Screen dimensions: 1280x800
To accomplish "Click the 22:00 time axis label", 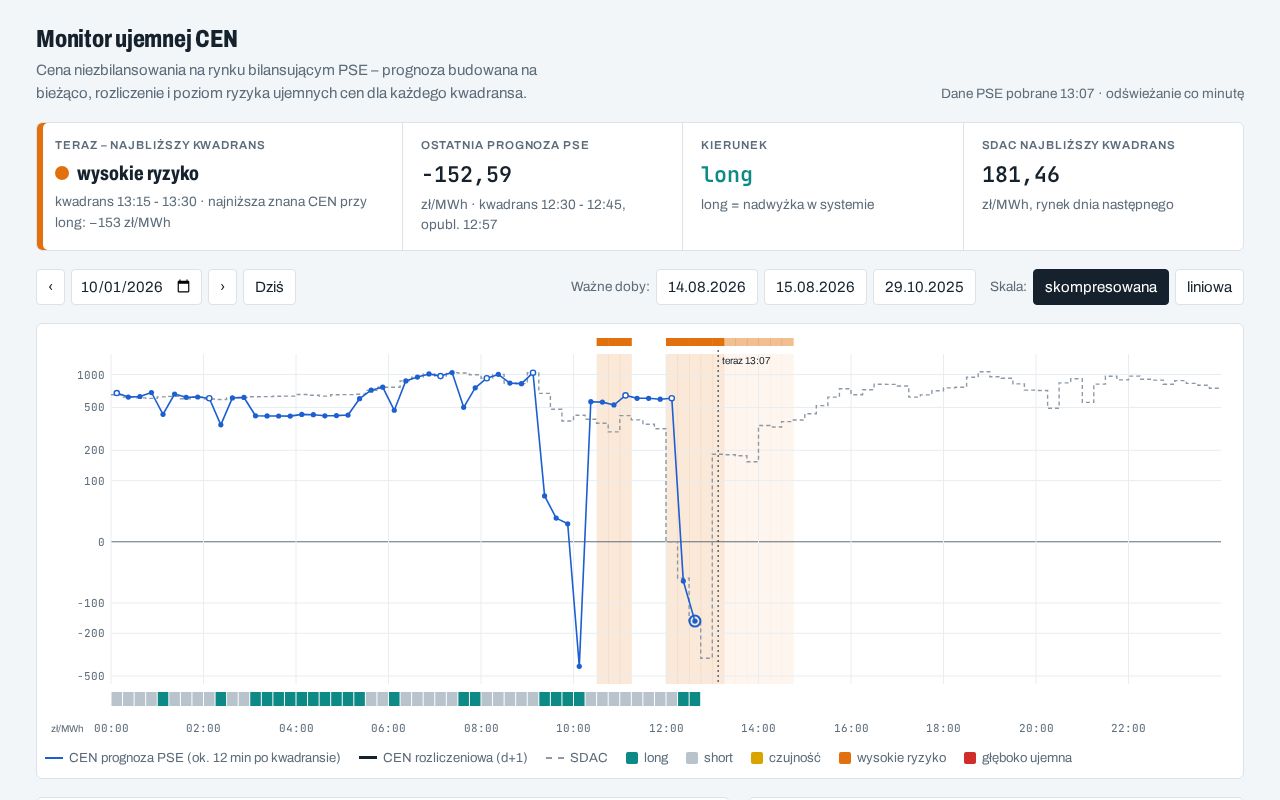I will coord(1129,728).
